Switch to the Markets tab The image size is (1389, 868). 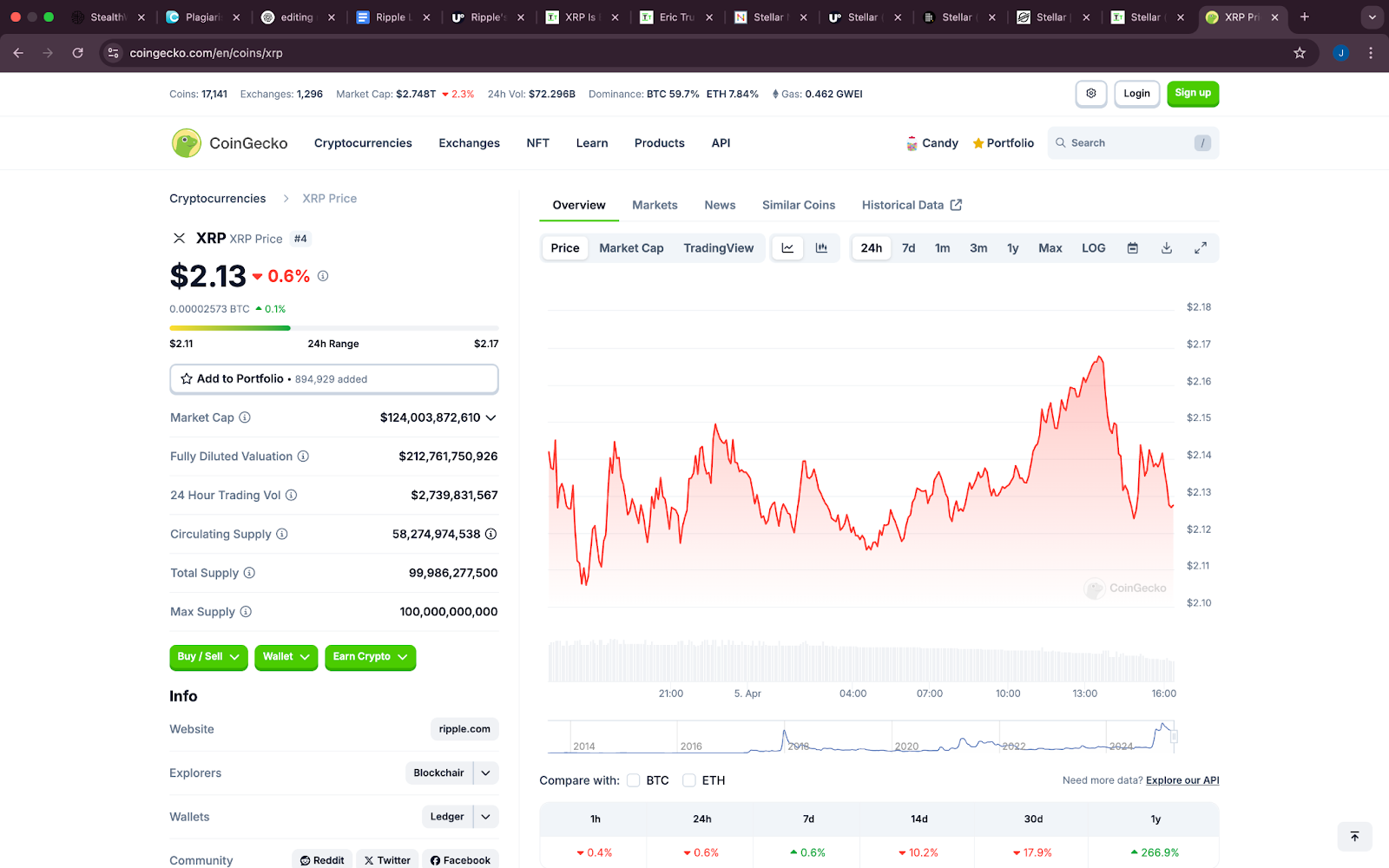655,205
